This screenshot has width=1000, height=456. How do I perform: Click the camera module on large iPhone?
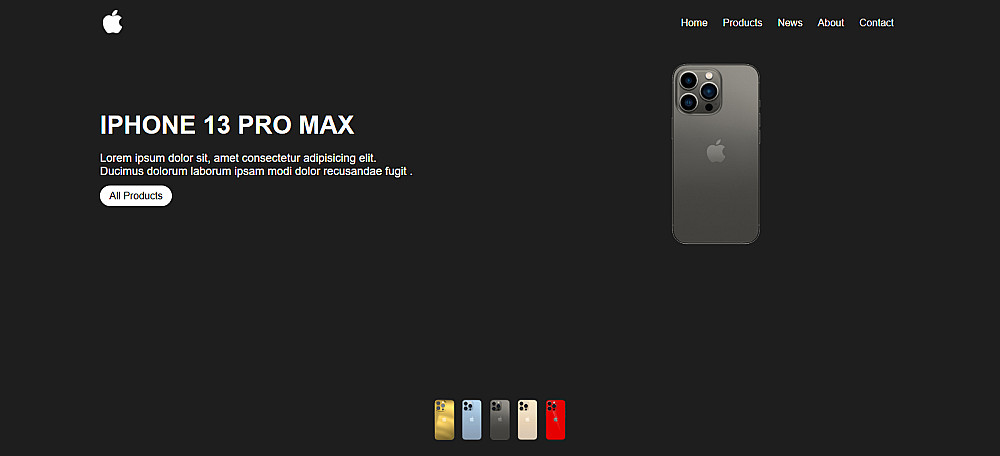click(698, 91)
